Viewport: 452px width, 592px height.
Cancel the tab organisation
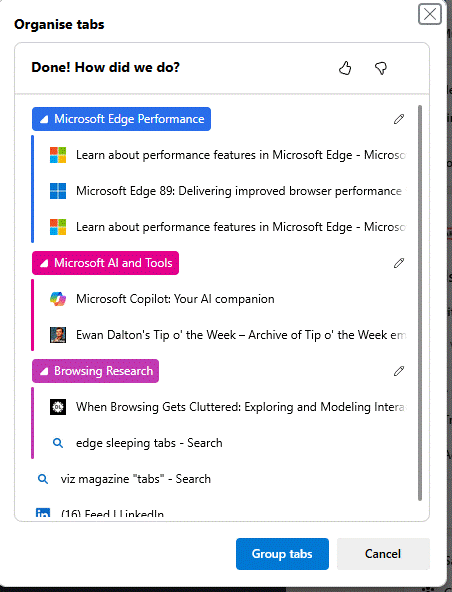(x=383, y=554)
